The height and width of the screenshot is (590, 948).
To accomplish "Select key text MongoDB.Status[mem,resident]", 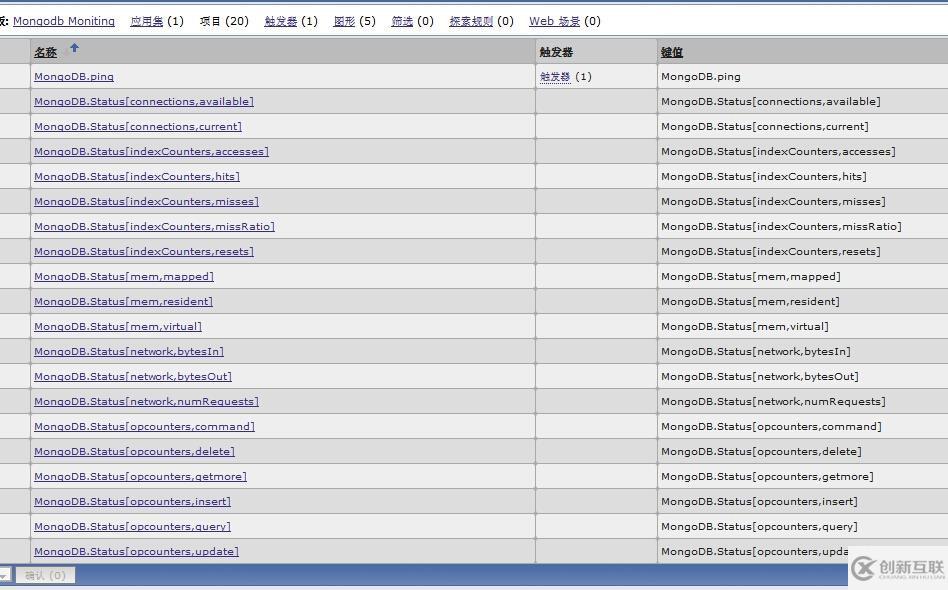I will (x=750, y=302).
